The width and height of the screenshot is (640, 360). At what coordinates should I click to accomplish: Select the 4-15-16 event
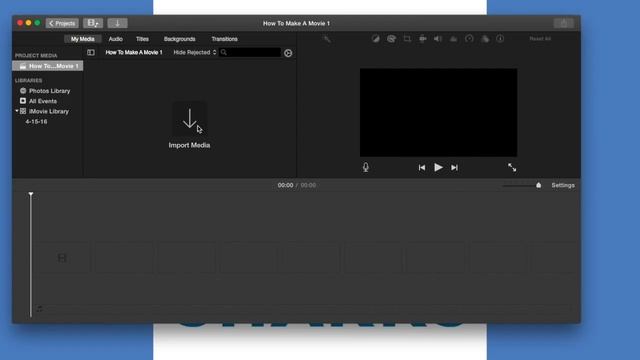[x=36, y=122]
